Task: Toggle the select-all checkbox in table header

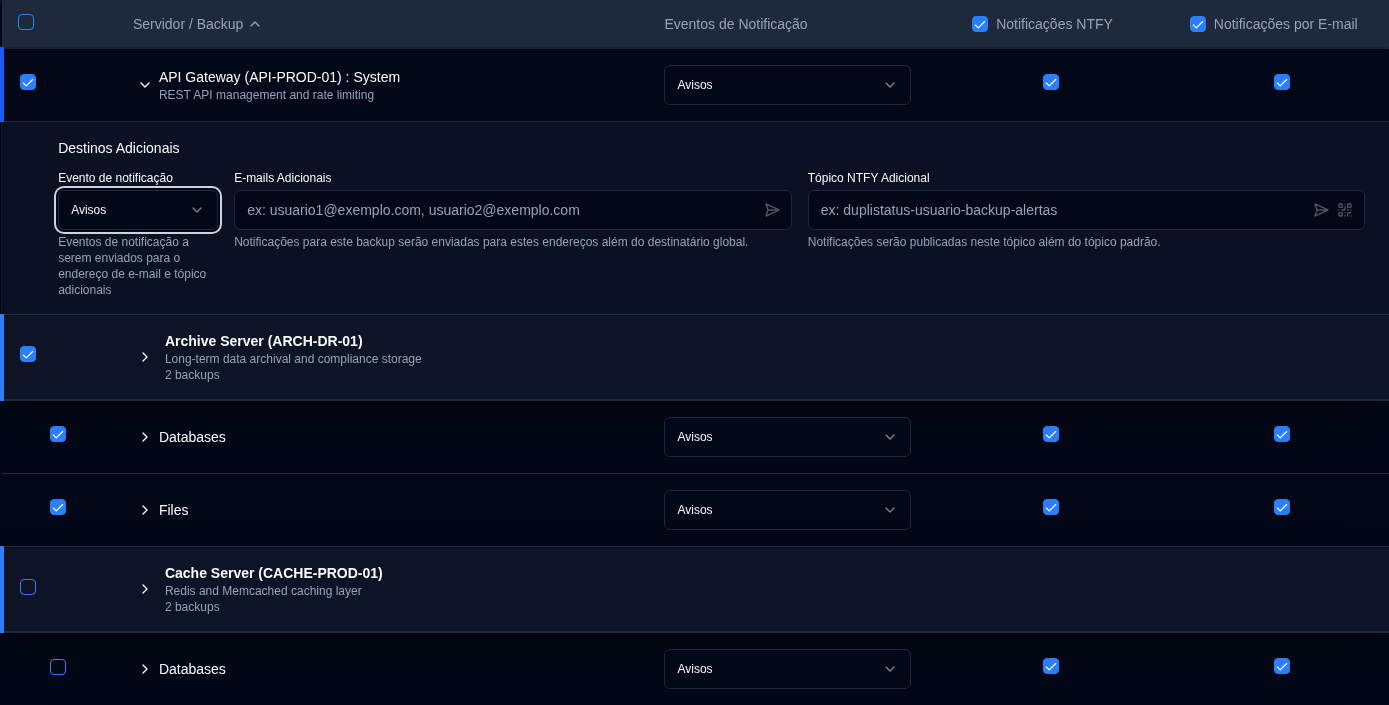Action: (26, 22)
